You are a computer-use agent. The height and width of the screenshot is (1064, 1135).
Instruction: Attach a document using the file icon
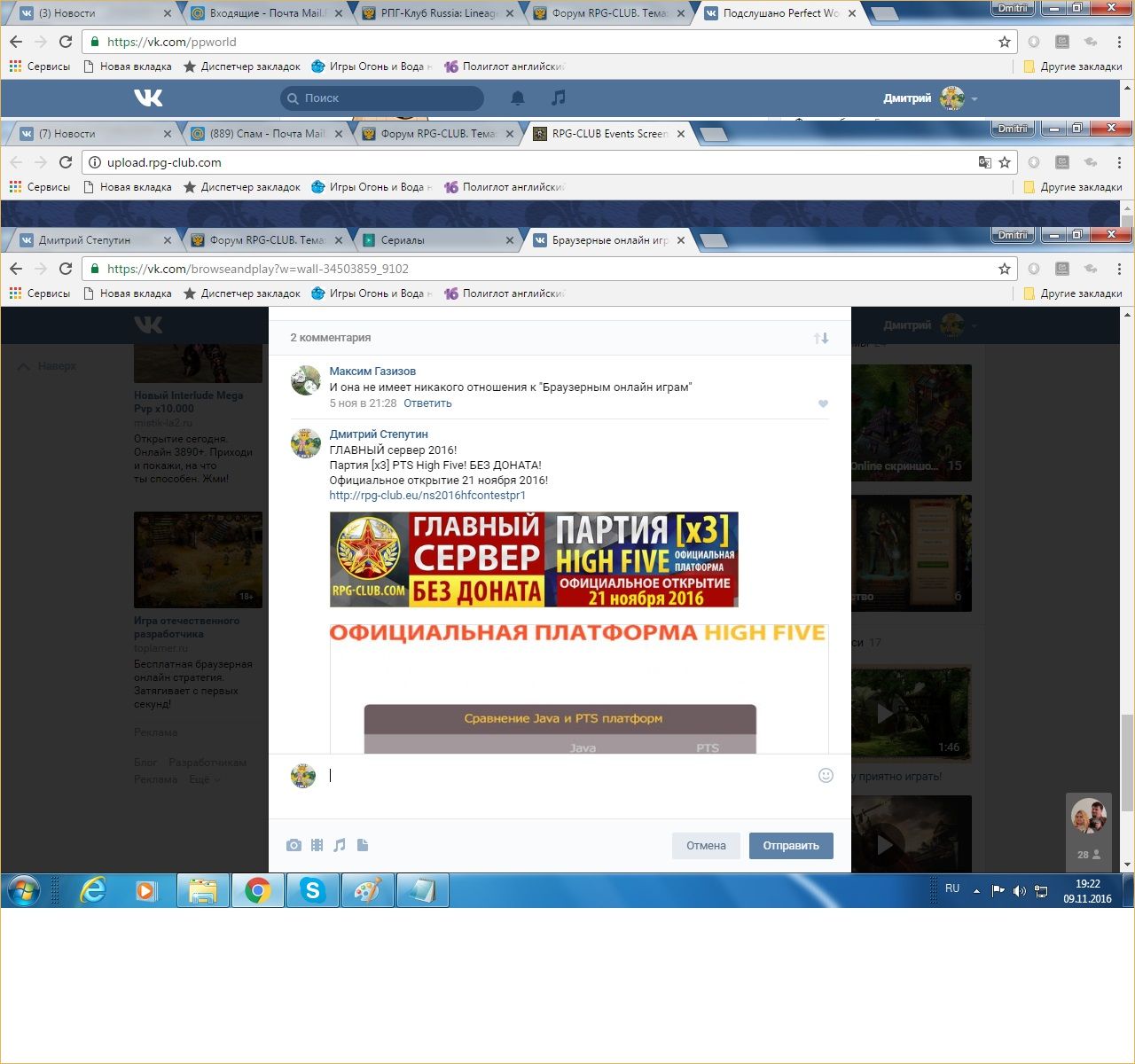(x=363, y=846)
